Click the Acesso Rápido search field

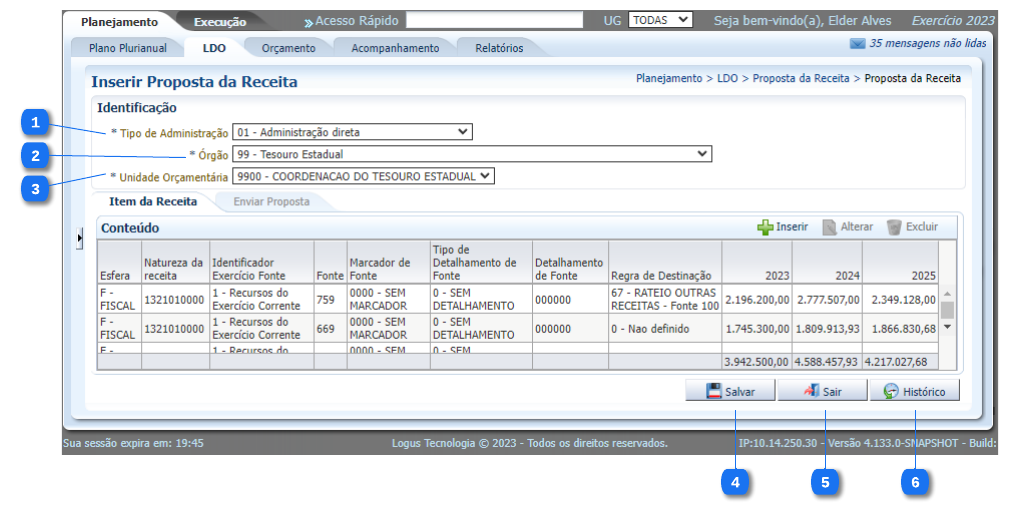tap(494, 20)
